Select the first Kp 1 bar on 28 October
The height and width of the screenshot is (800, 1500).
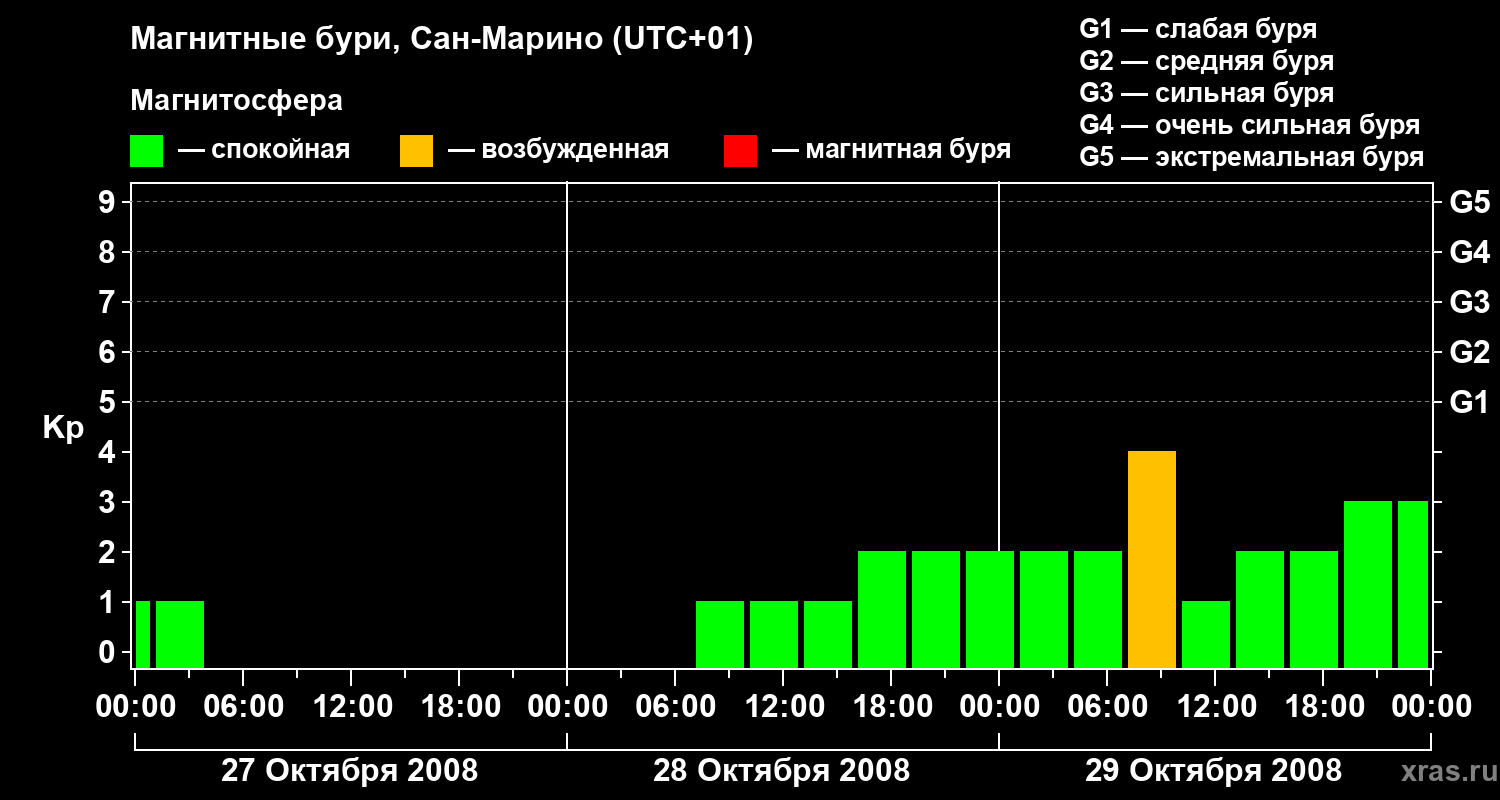point(720,634)
